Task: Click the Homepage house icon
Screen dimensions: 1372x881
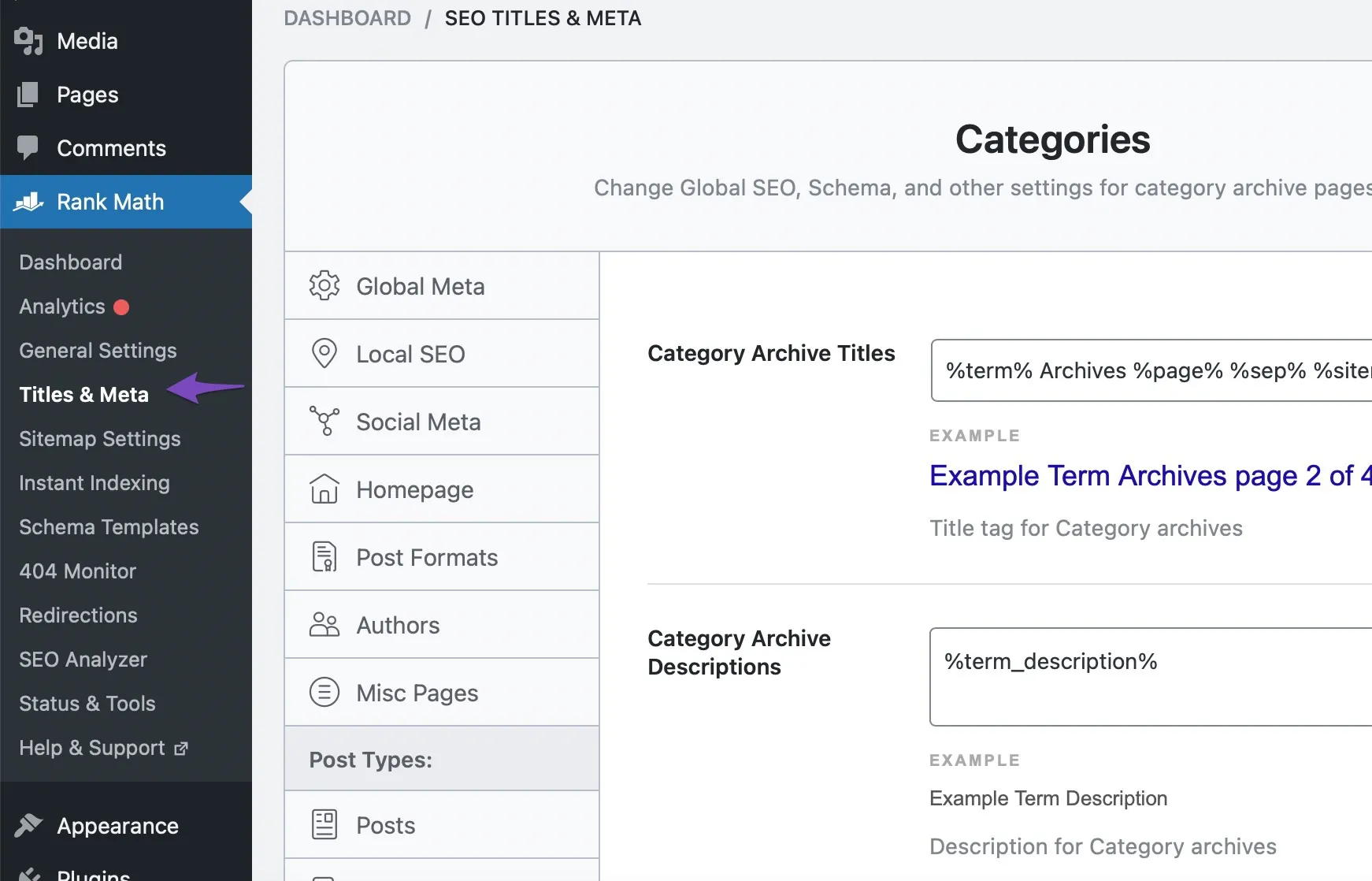Action: point(324,489)
